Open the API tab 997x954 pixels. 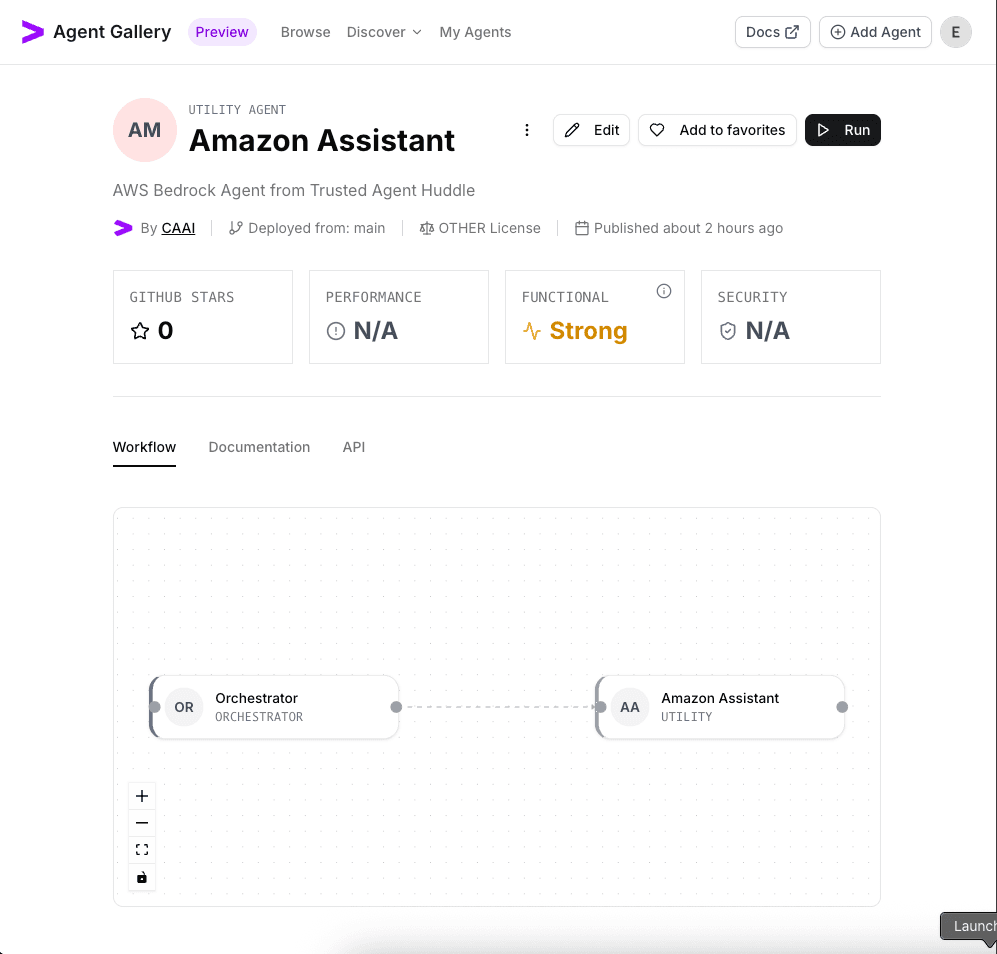tap(353, 447)
